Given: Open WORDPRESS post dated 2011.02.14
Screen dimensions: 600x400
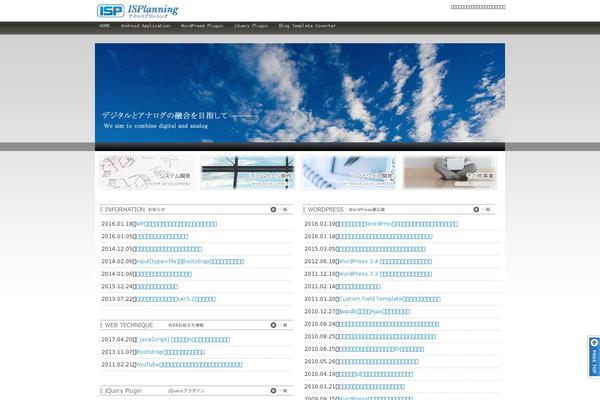Looking at the screenshot, I should pos(360,286).
